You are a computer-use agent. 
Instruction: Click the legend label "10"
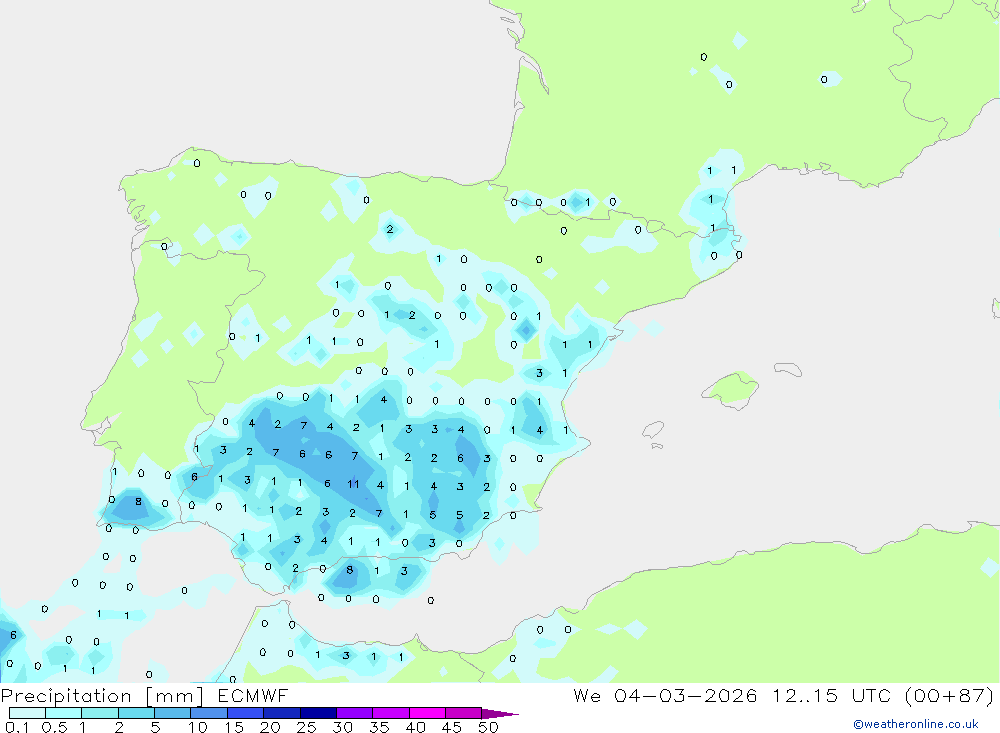(x=198, y=727)
